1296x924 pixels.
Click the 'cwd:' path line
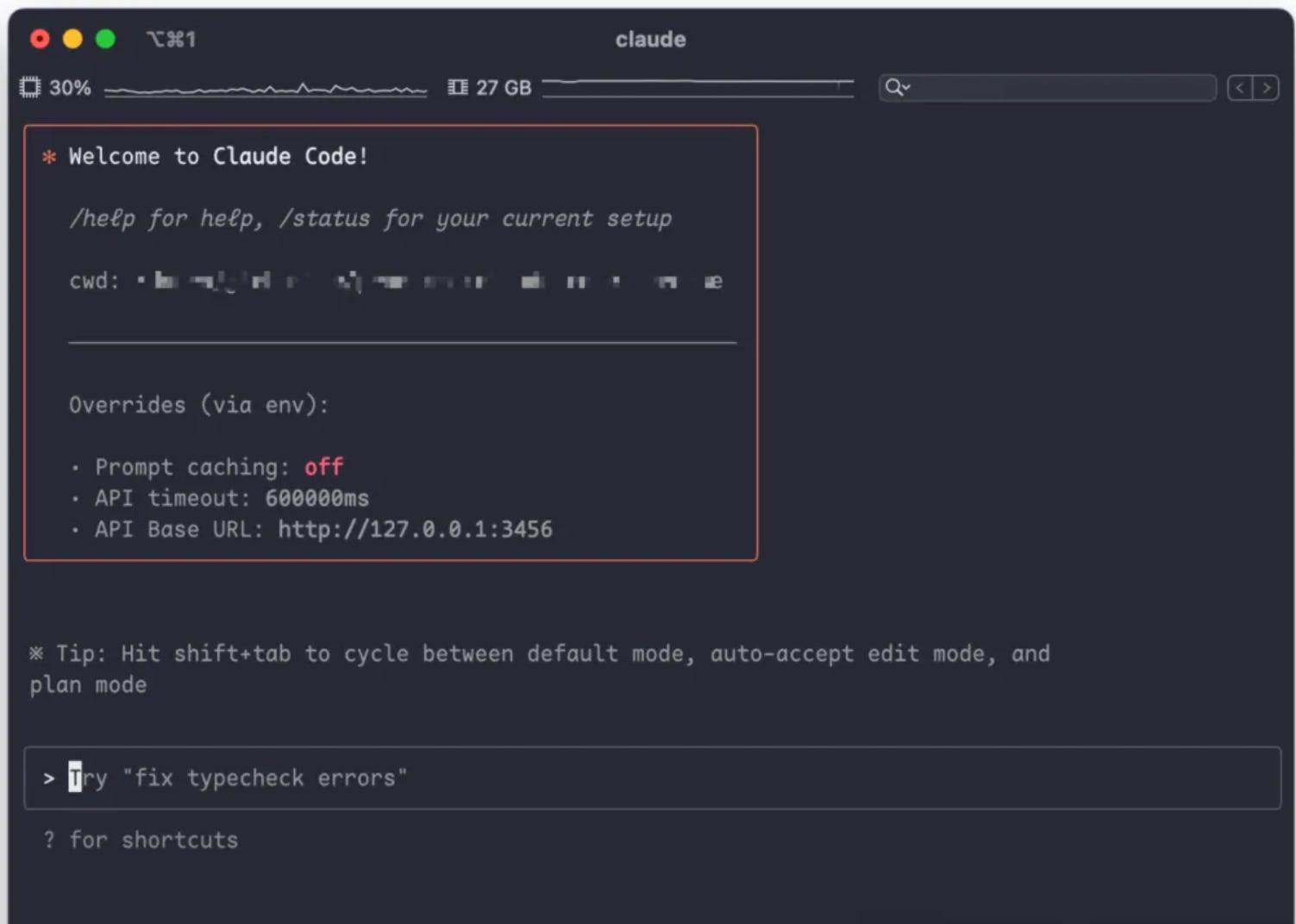(396, 281)
